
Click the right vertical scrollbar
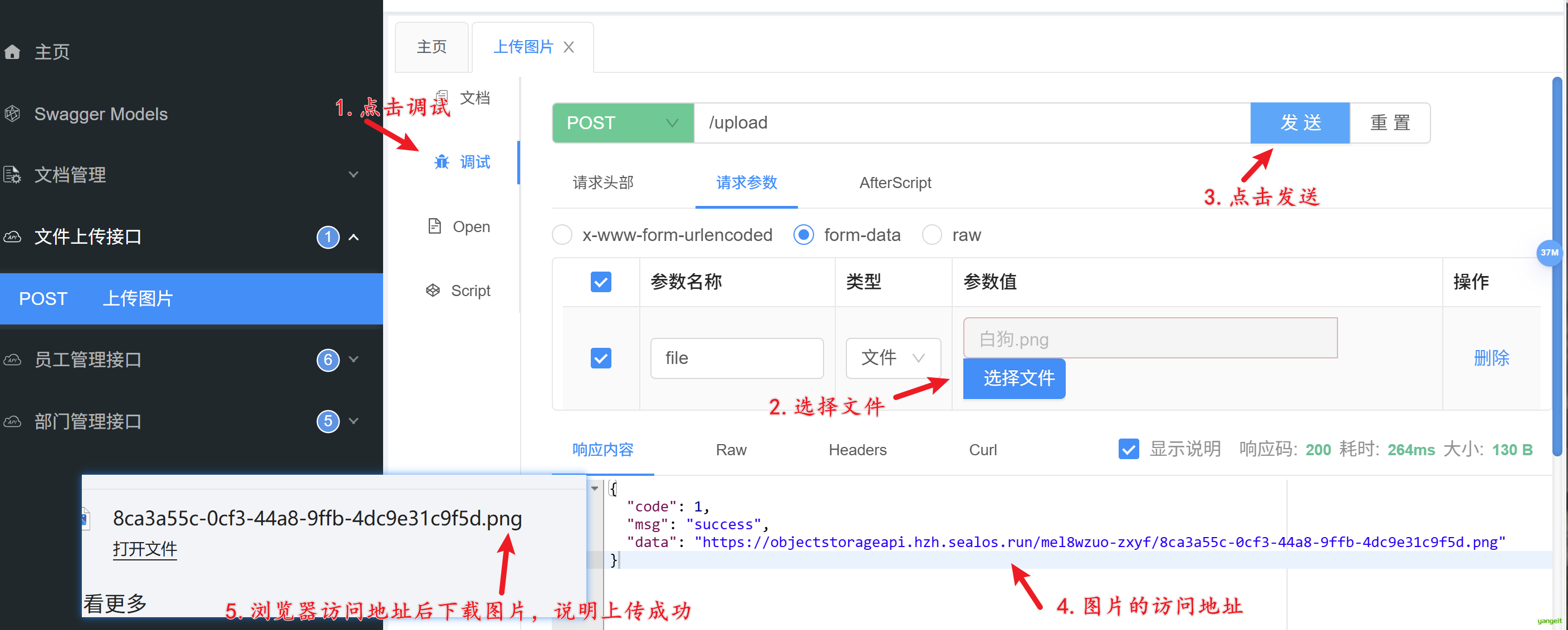(x=1557, y=267)
